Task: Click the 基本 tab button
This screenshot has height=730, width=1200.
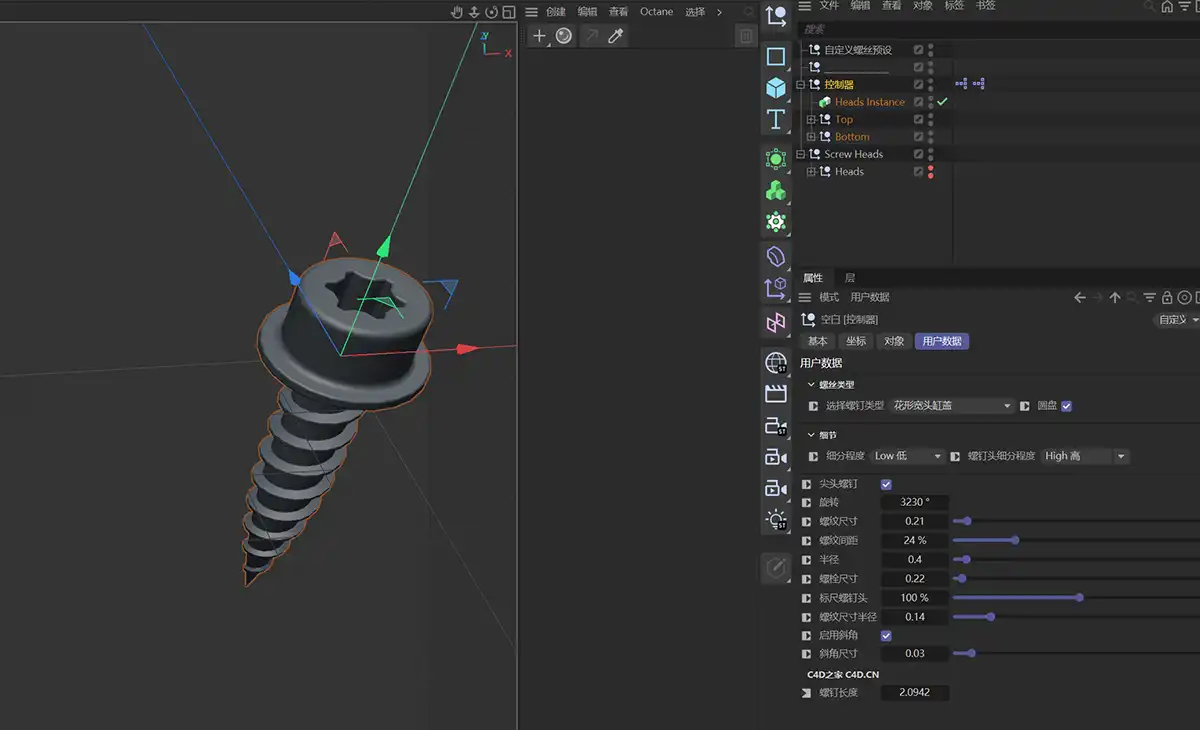Action: tap(818, 341)
